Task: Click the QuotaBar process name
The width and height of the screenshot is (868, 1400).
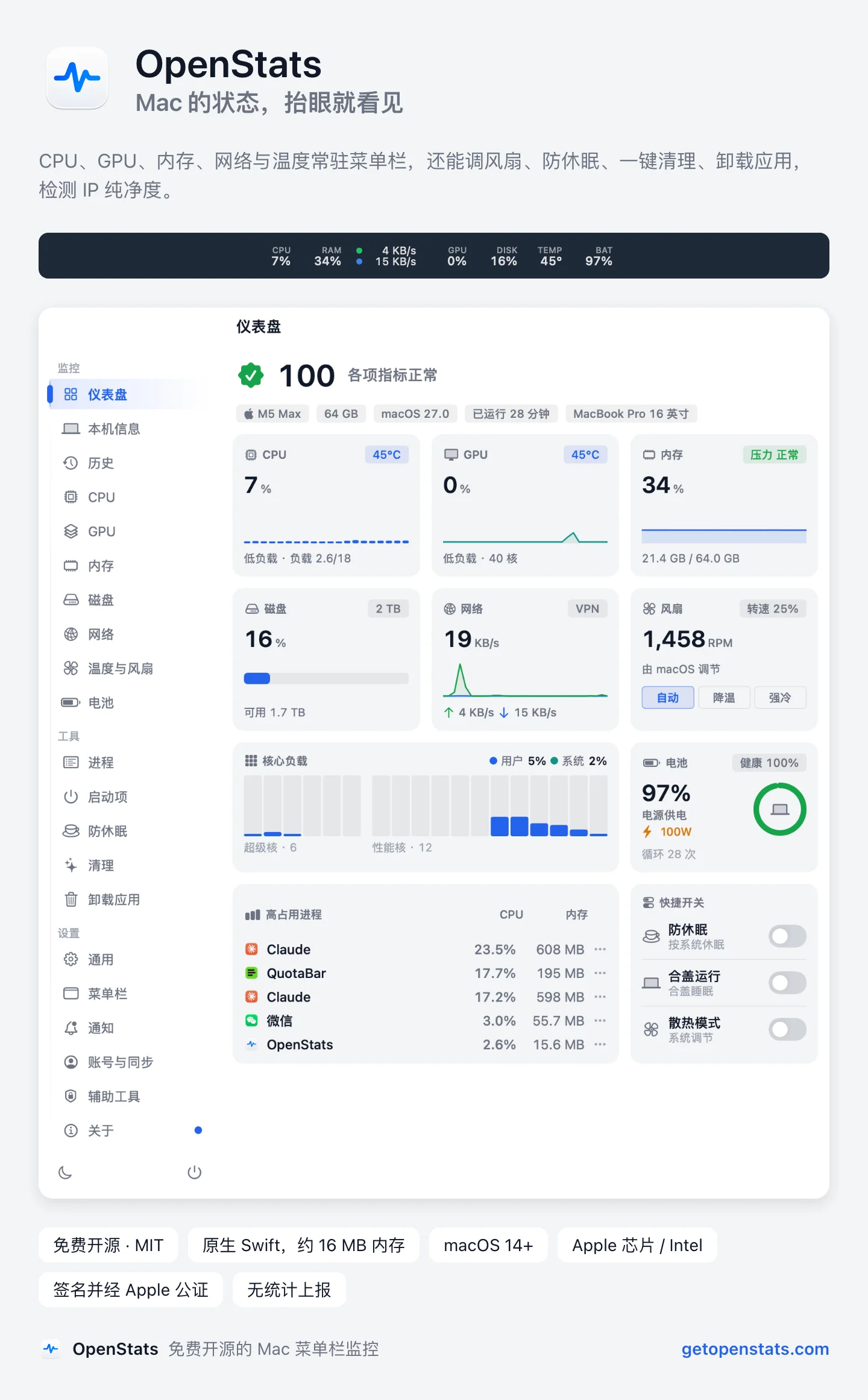Action: (296, 973)
